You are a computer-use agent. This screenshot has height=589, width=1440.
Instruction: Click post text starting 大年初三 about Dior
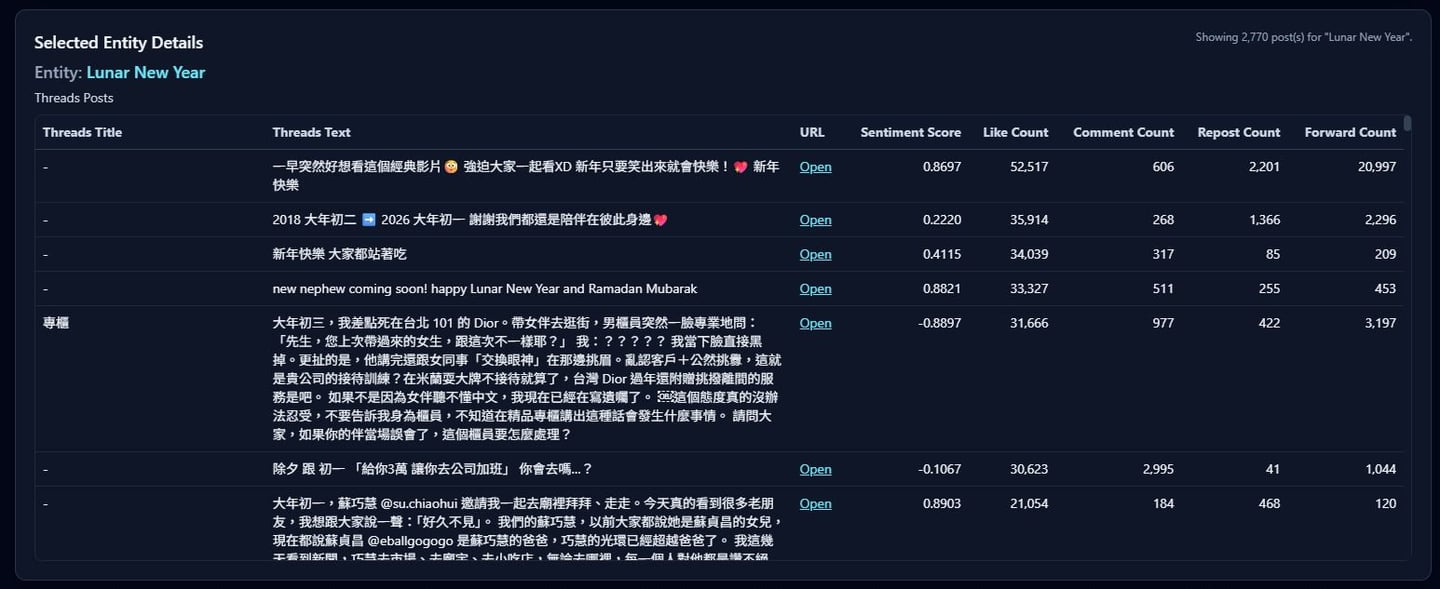[x=527, y=379]
